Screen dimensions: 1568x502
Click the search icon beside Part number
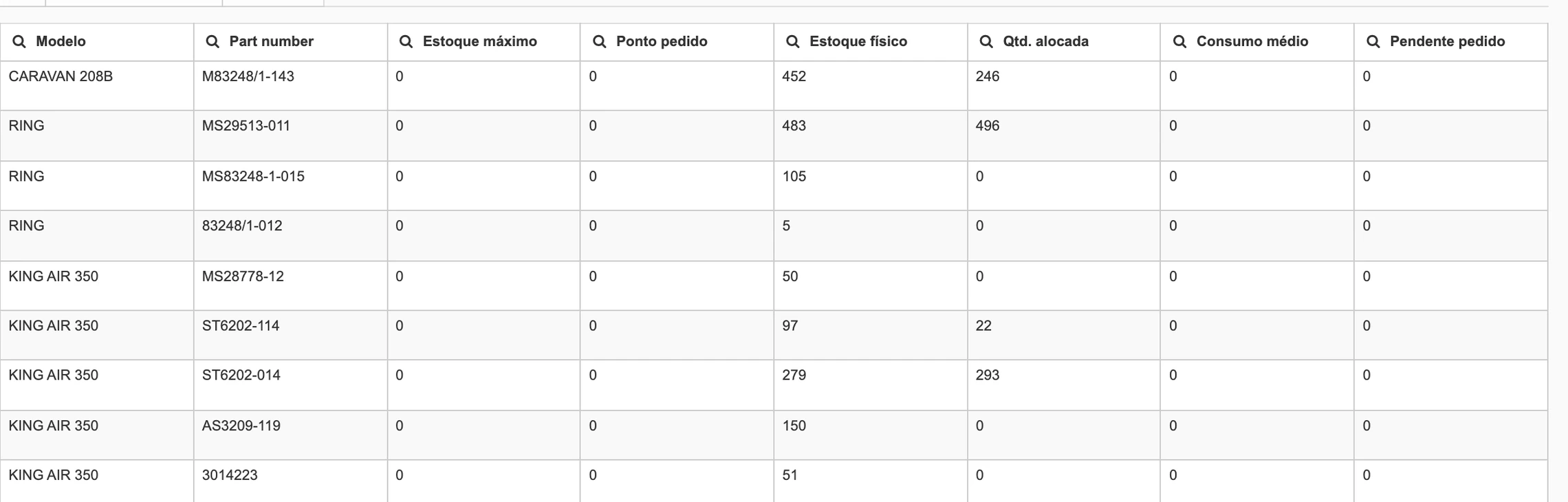(213, 42)
